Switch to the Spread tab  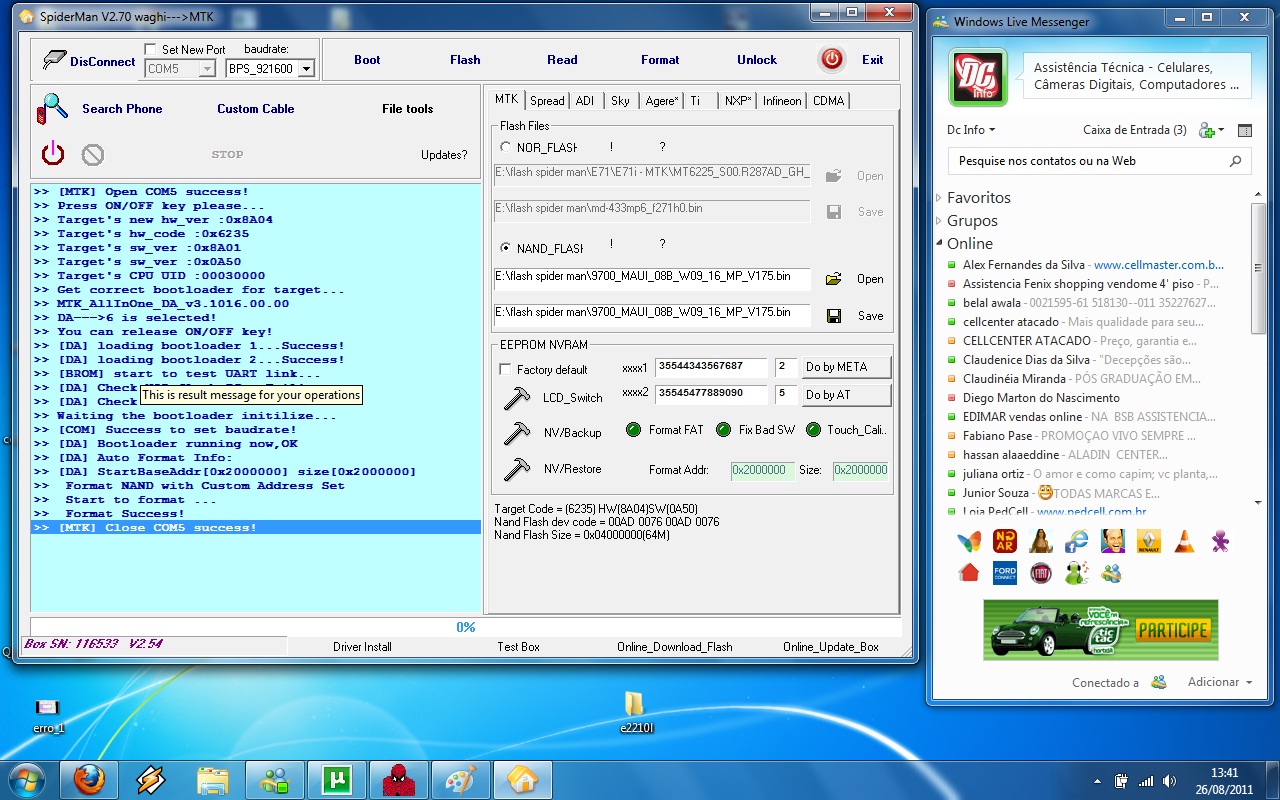tap(547, 101)
